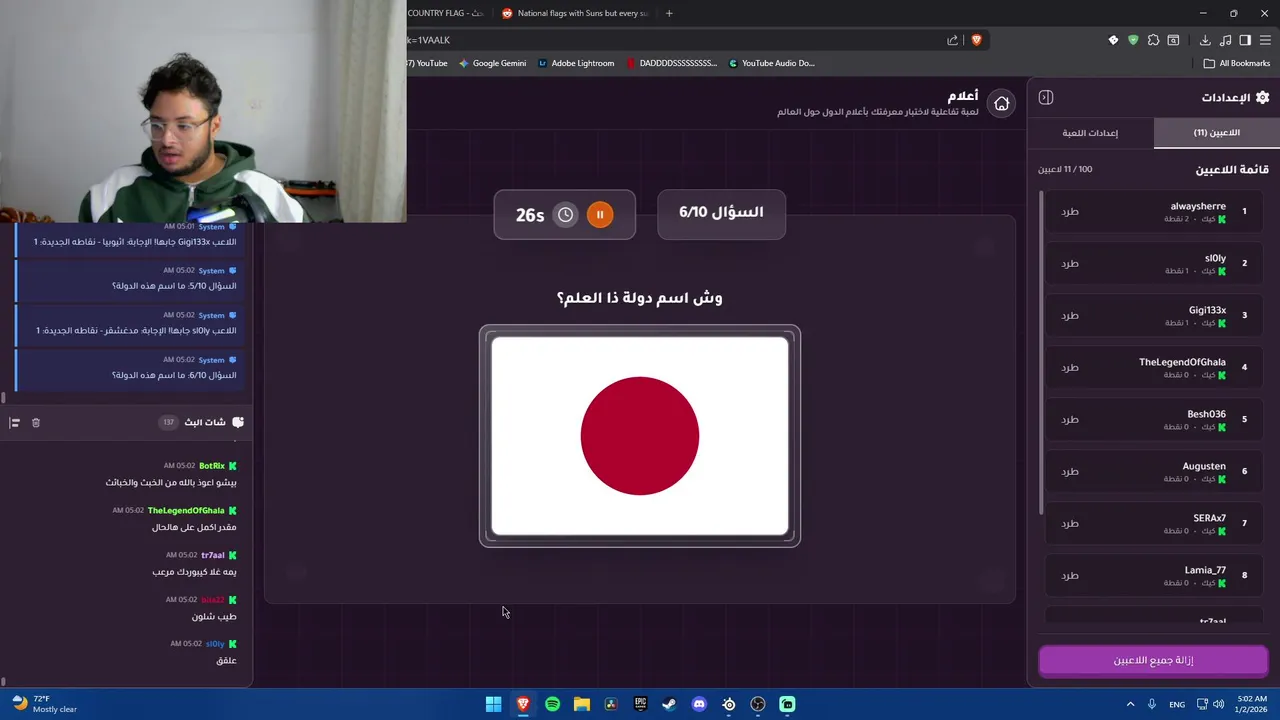Open browser downloads icon
This screenshot has width=1280, height=720.
(1205, 40)
